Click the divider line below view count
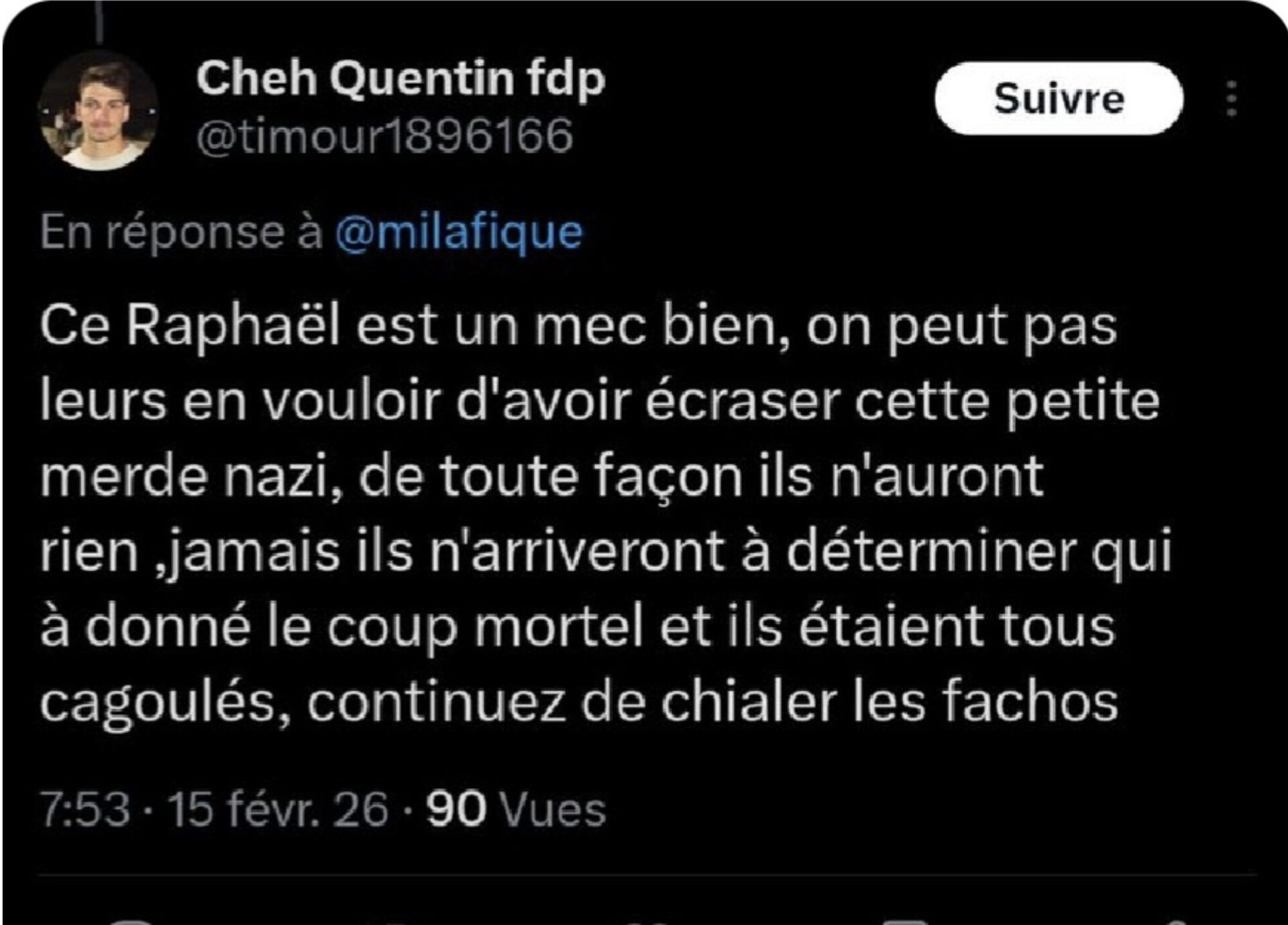 tap(644, 875)
